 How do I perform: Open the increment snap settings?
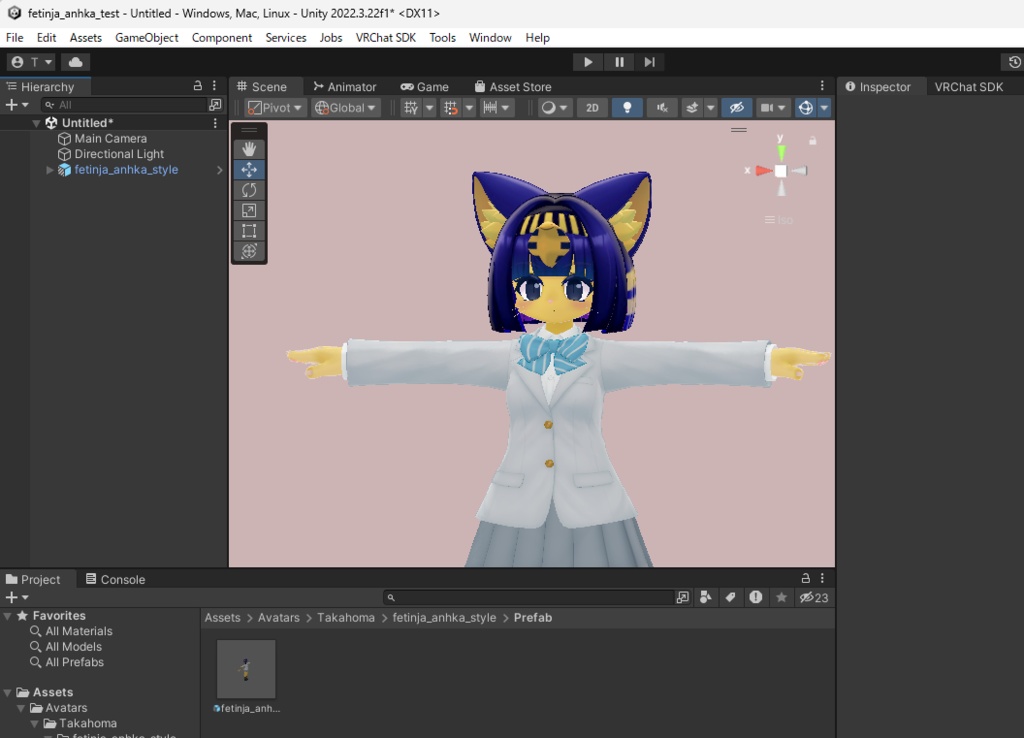pyautogui.click(x=496, y=108)
